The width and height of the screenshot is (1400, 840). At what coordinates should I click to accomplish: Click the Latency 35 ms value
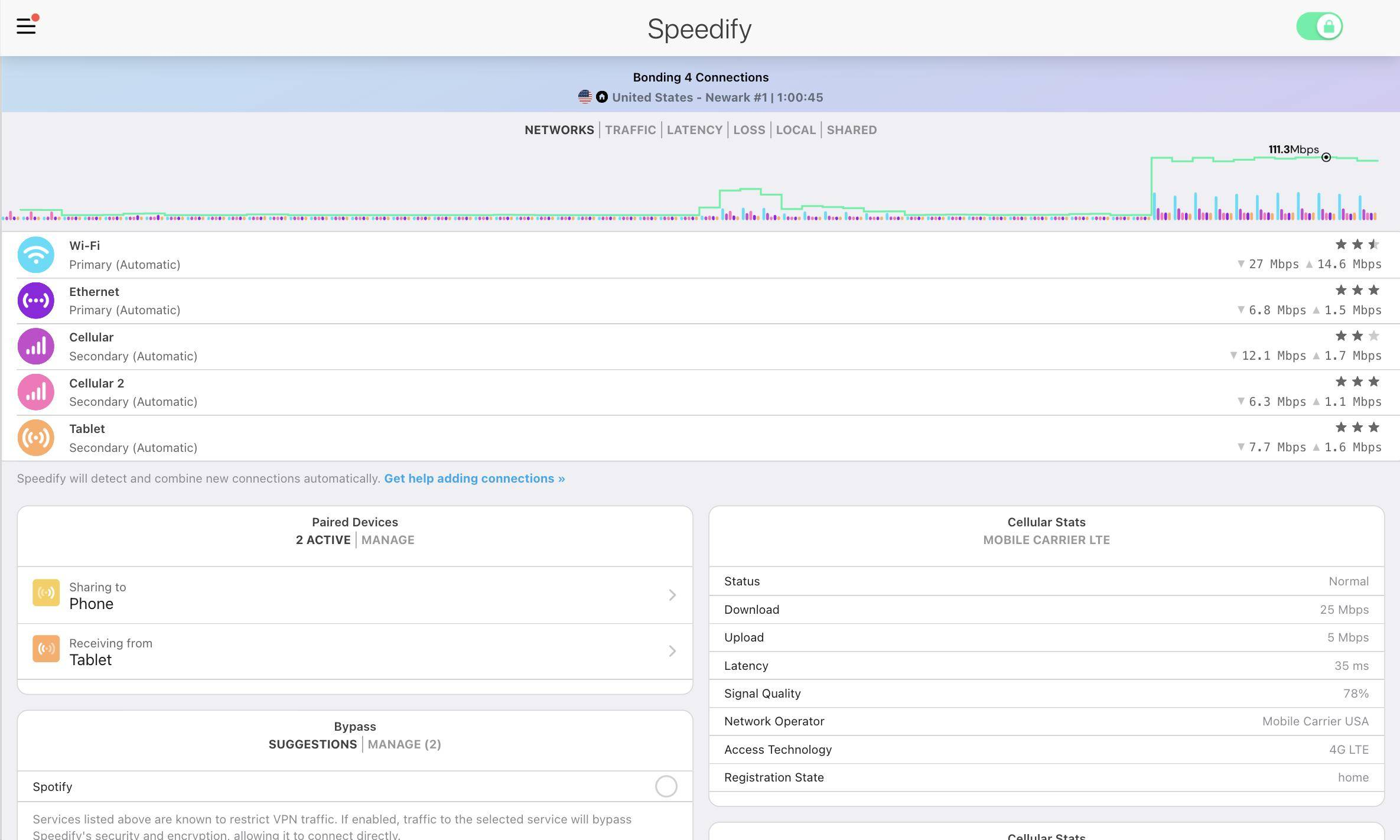pos(1352,666)
